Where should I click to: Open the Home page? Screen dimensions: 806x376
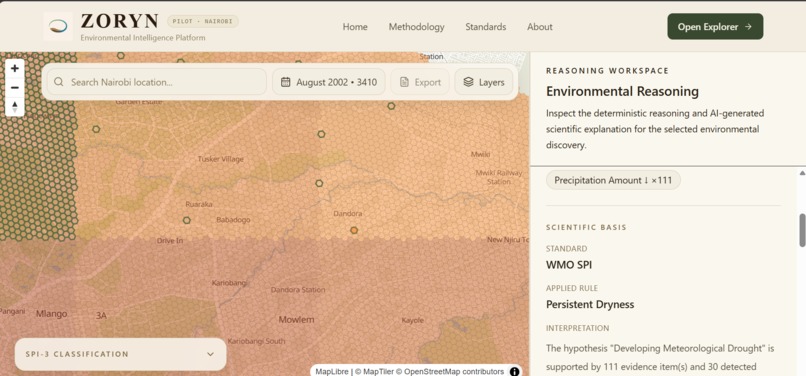point(355,27)
